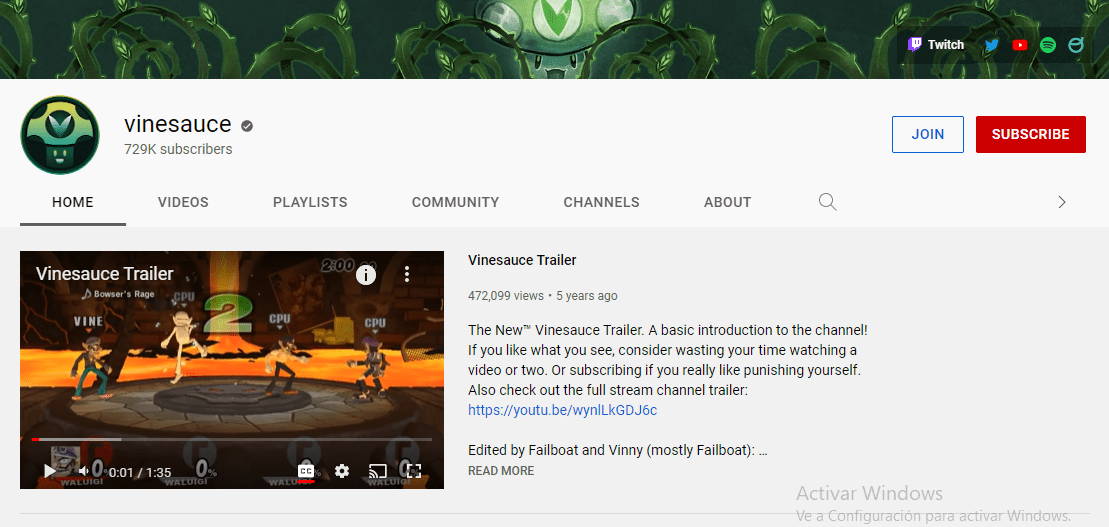Click the right chevron to show more tabs

[x=1062, y=202]
